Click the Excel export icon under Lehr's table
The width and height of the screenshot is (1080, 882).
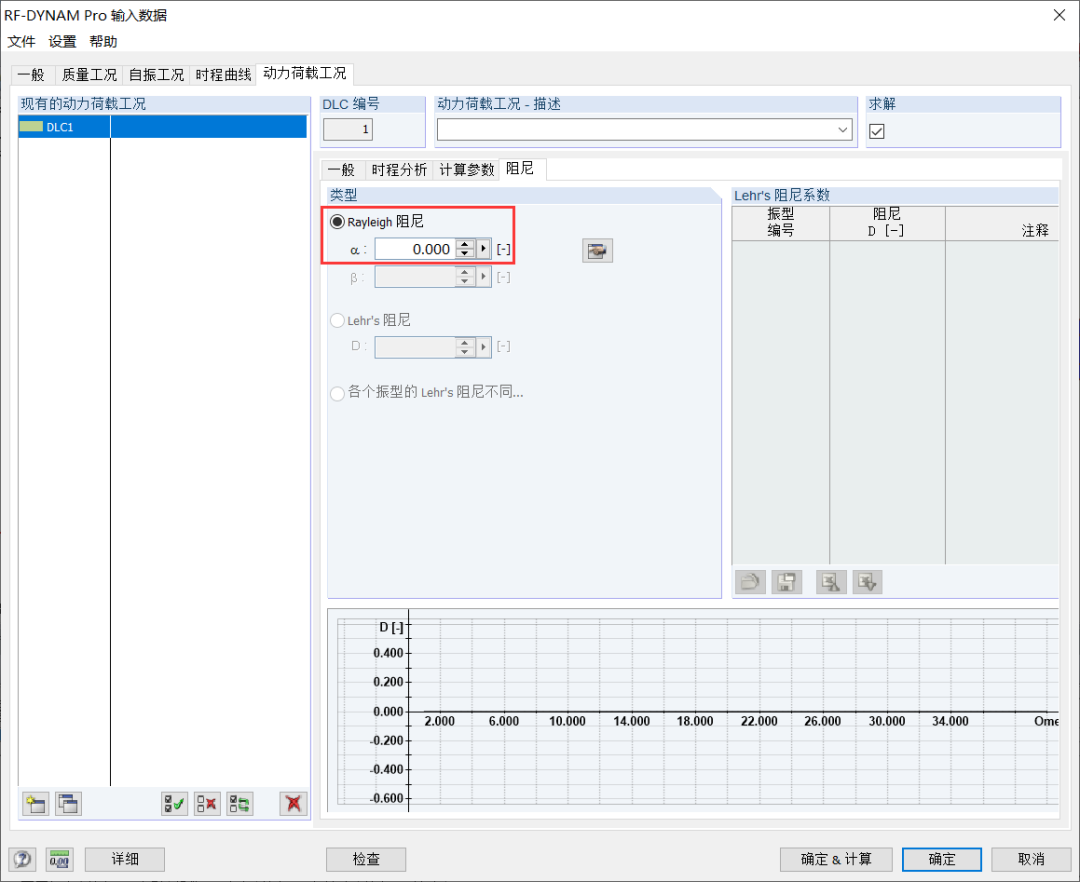point(831,582)
